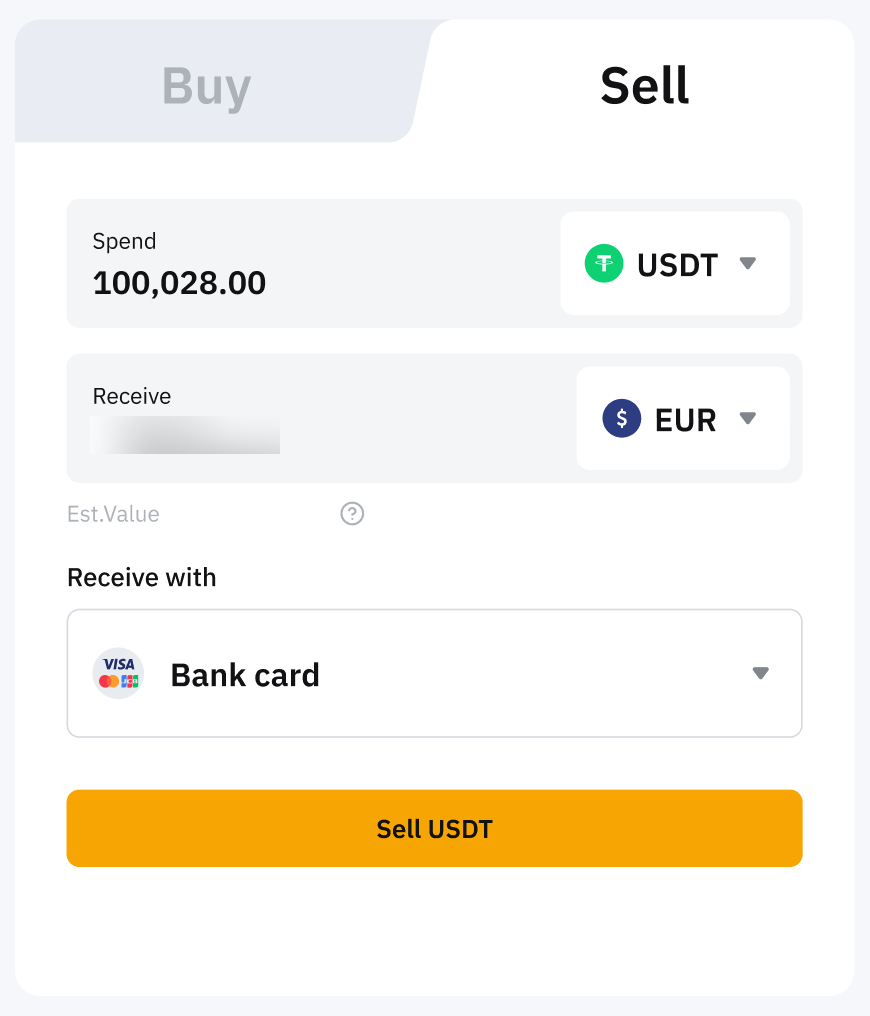Image resolution: width=870 pixels, height=1016 pixels.
Task: Switch to the Buy tab
Action: [207, 86]
